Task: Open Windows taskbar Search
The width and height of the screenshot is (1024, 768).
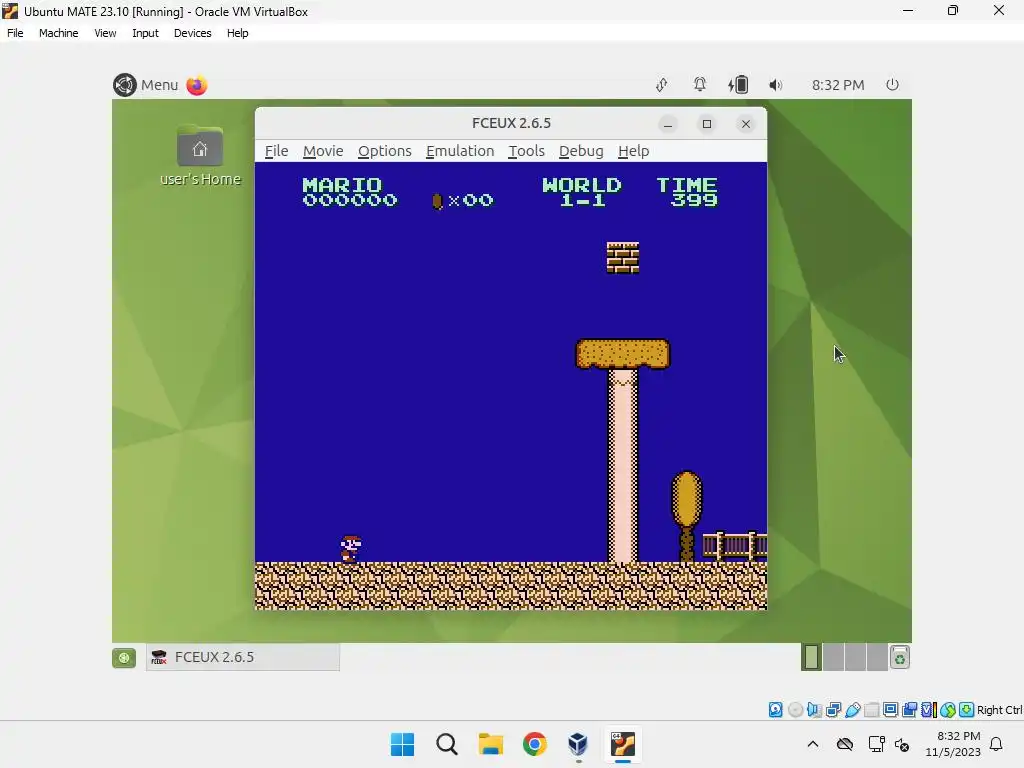Action: (447, 744)
